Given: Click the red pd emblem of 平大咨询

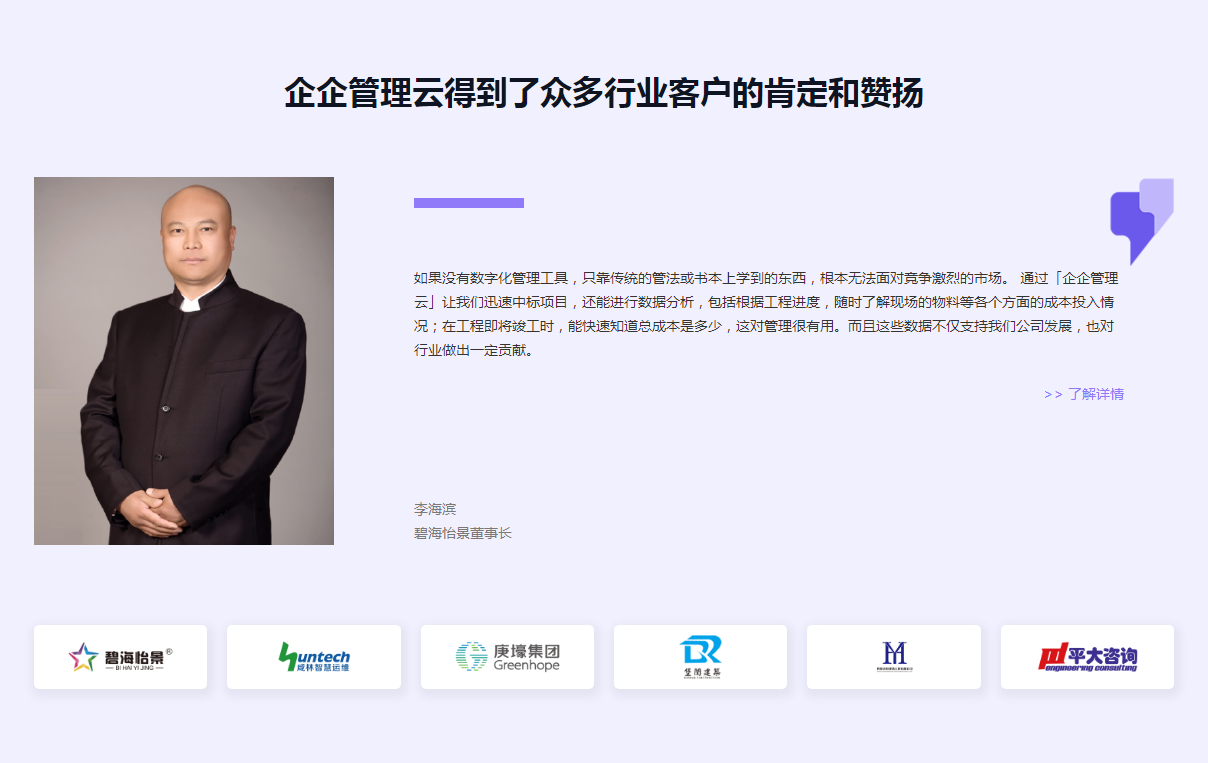Looking at the screenshot, I should pos(1053,657).
